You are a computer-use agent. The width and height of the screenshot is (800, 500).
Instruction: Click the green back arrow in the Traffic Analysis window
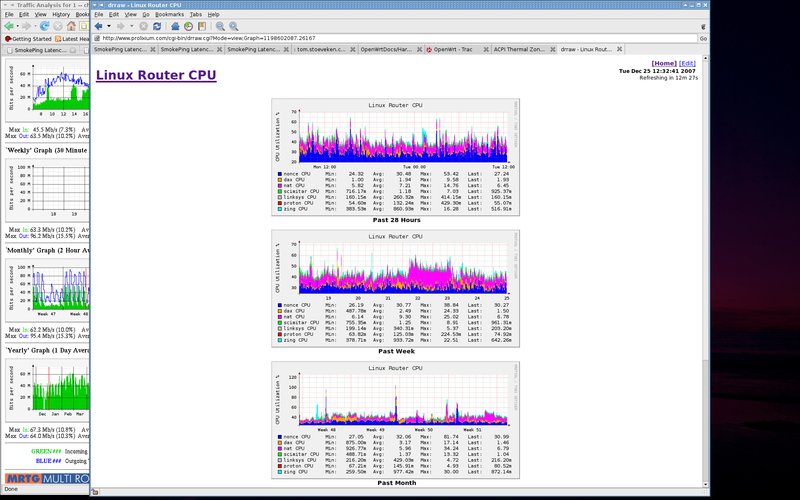click(9, 26)
